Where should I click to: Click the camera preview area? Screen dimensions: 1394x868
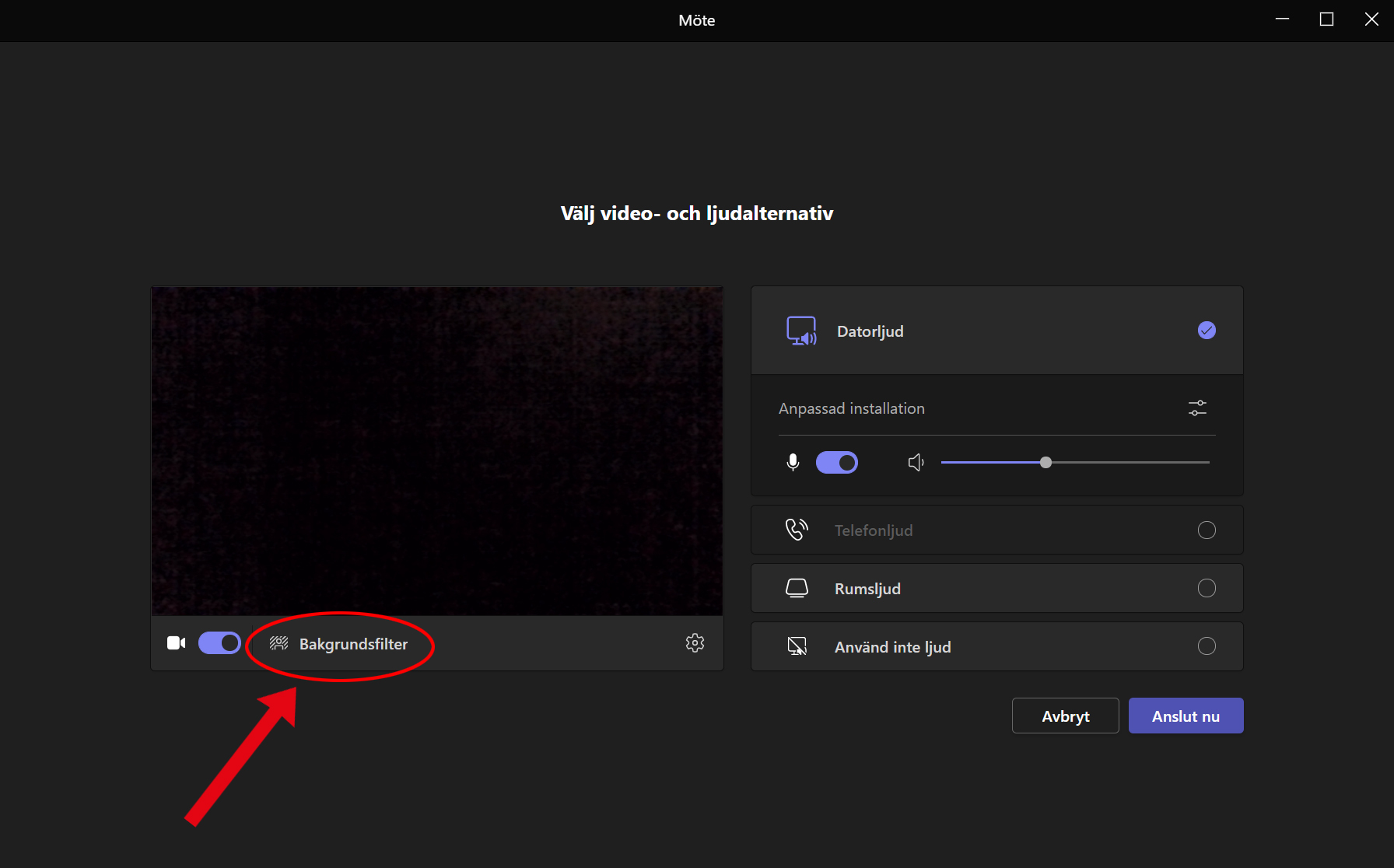point(436,451)
